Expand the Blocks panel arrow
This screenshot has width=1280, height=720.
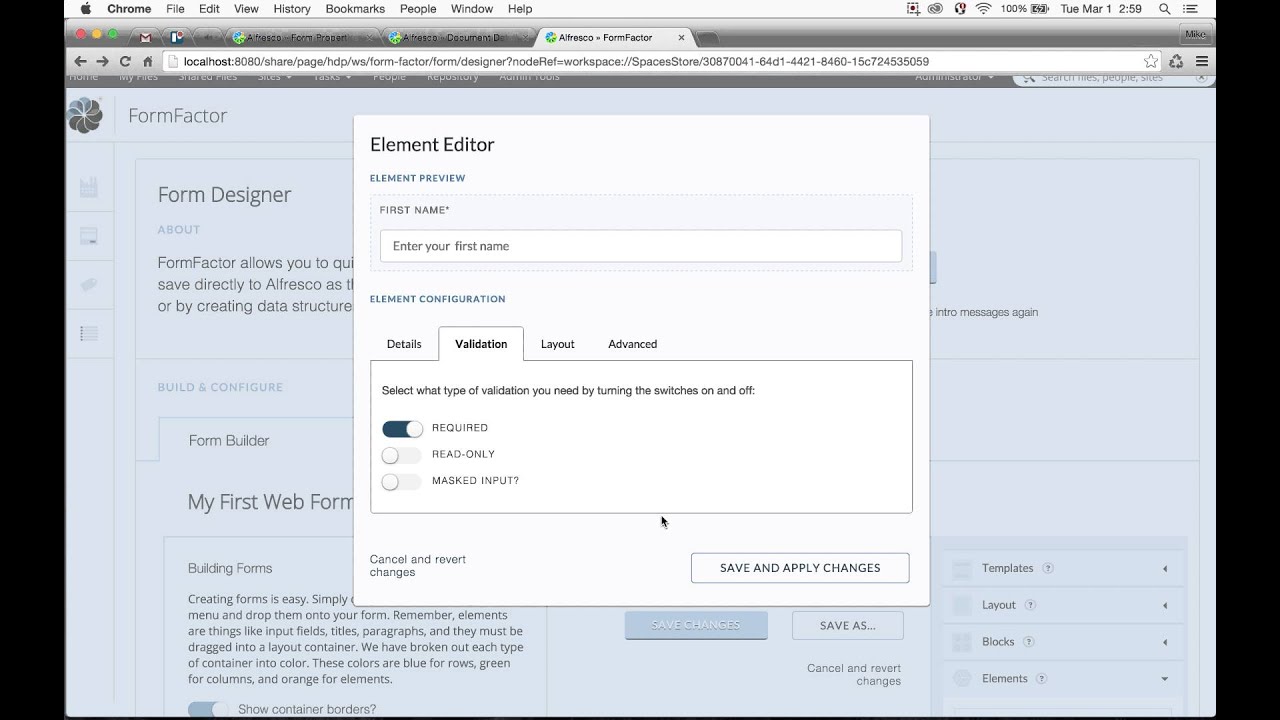coord(1165,643)
